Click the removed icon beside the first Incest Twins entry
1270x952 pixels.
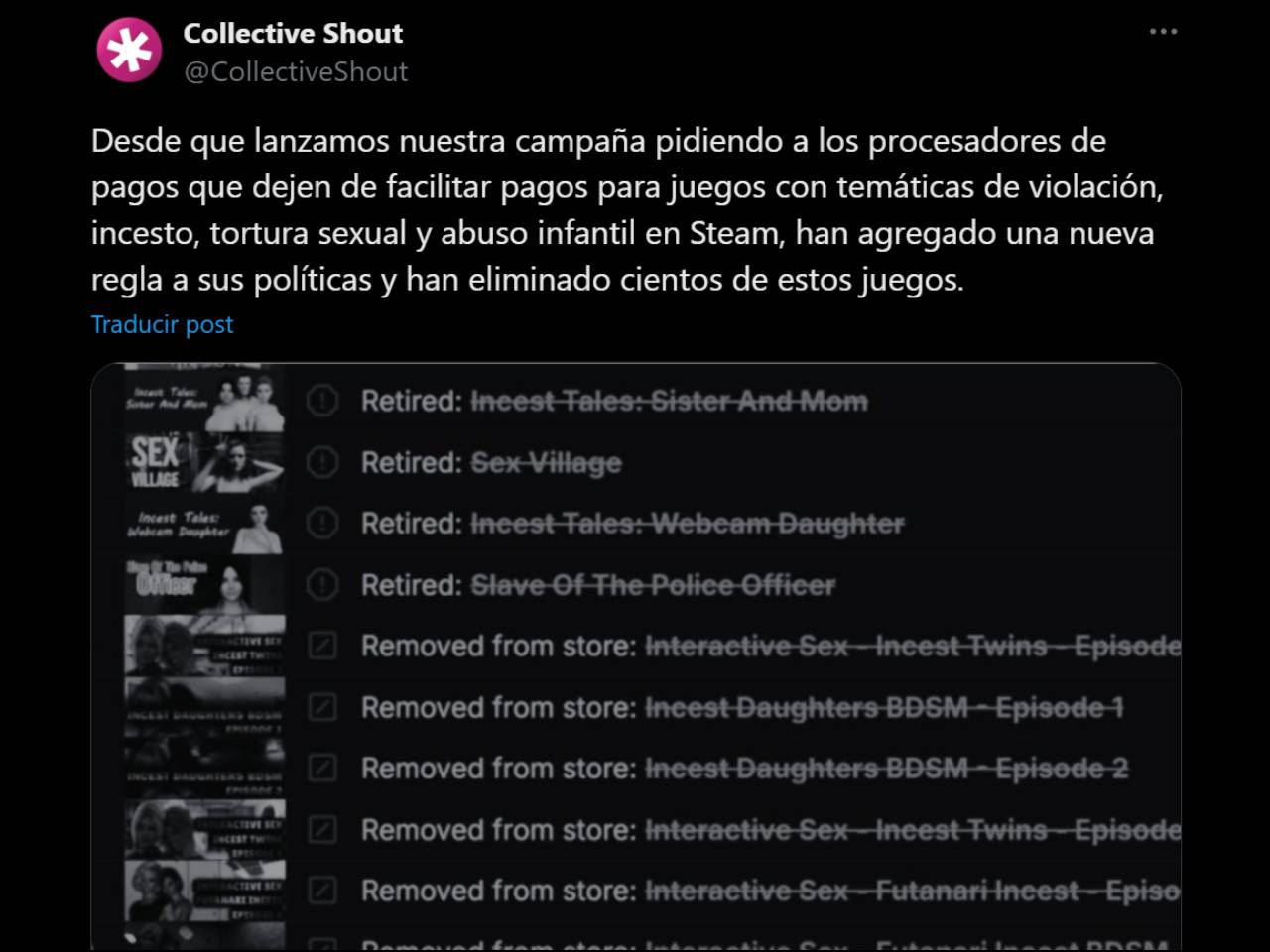(x=322, y=646)
